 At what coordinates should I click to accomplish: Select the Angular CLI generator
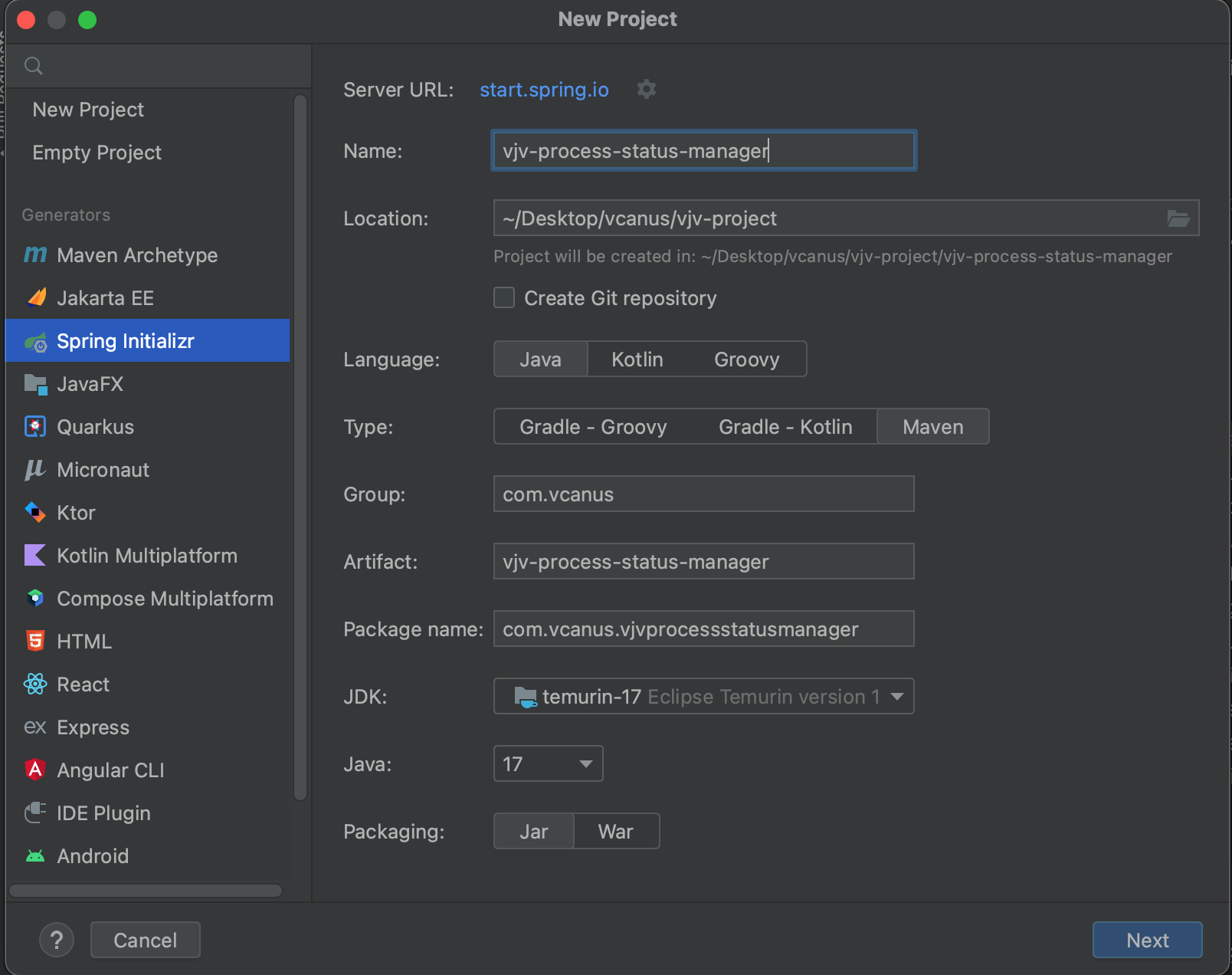click(110, 770)
